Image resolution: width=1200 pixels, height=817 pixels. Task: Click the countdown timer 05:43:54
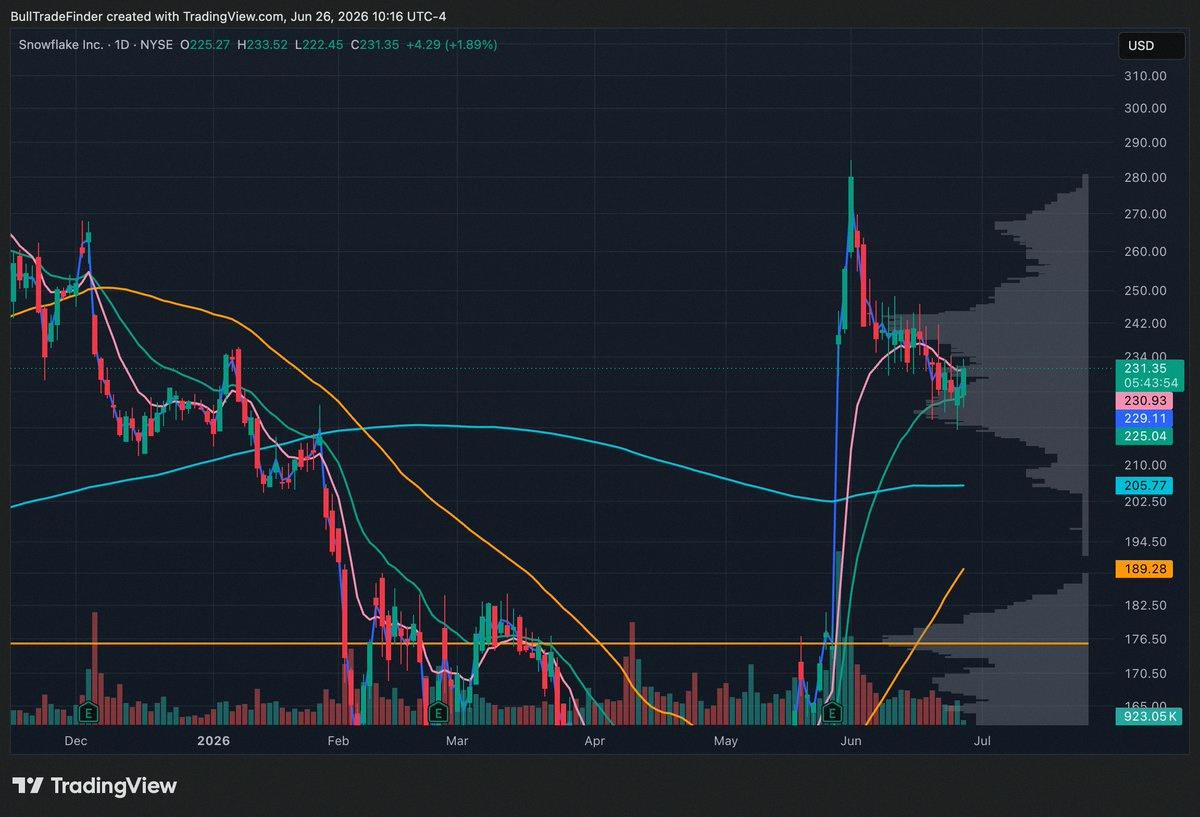click(1149, 383)
